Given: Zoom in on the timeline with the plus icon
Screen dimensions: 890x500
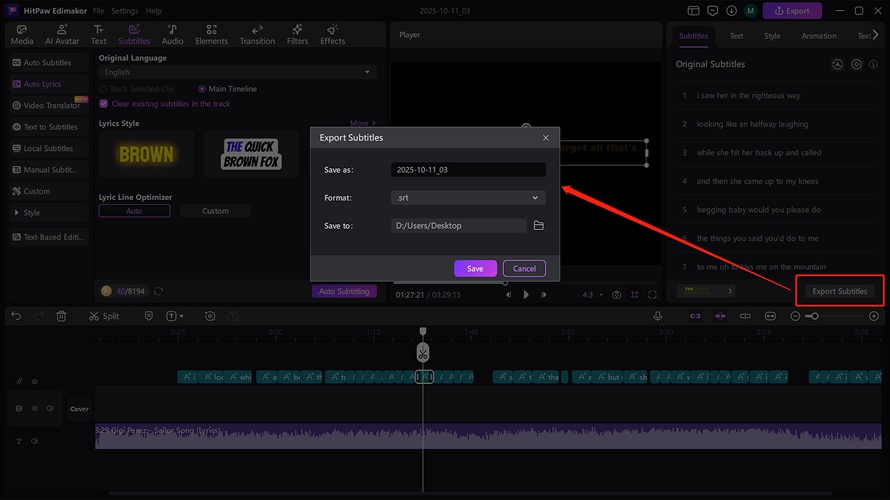Looking at the screenshot, I should 874,316.
